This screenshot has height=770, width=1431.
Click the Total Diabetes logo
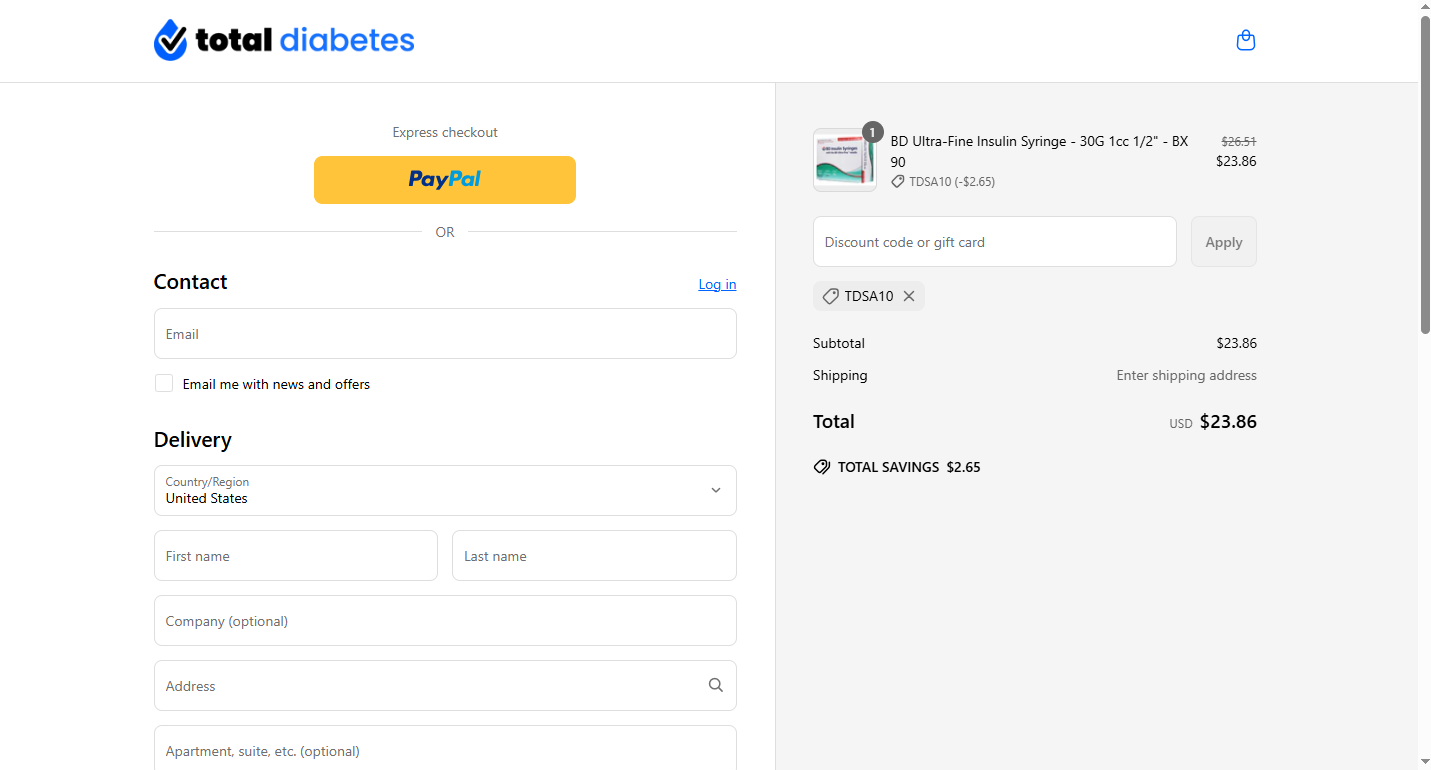click(284, 41)
